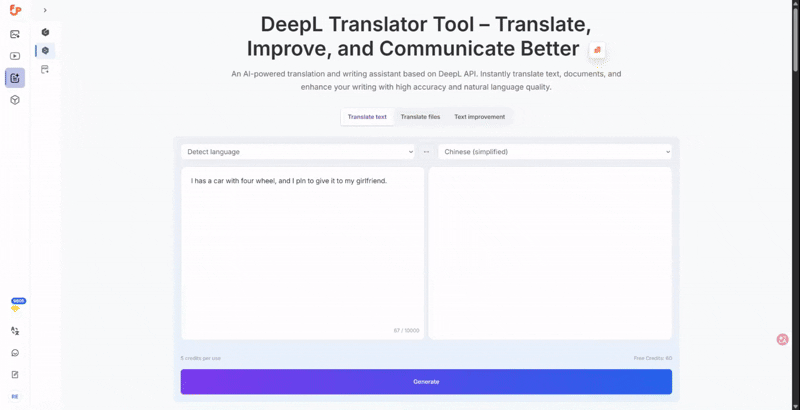Screen dimensions: 800x410
Task: Click the swap languages arrows
Action: tap(427, 152)
